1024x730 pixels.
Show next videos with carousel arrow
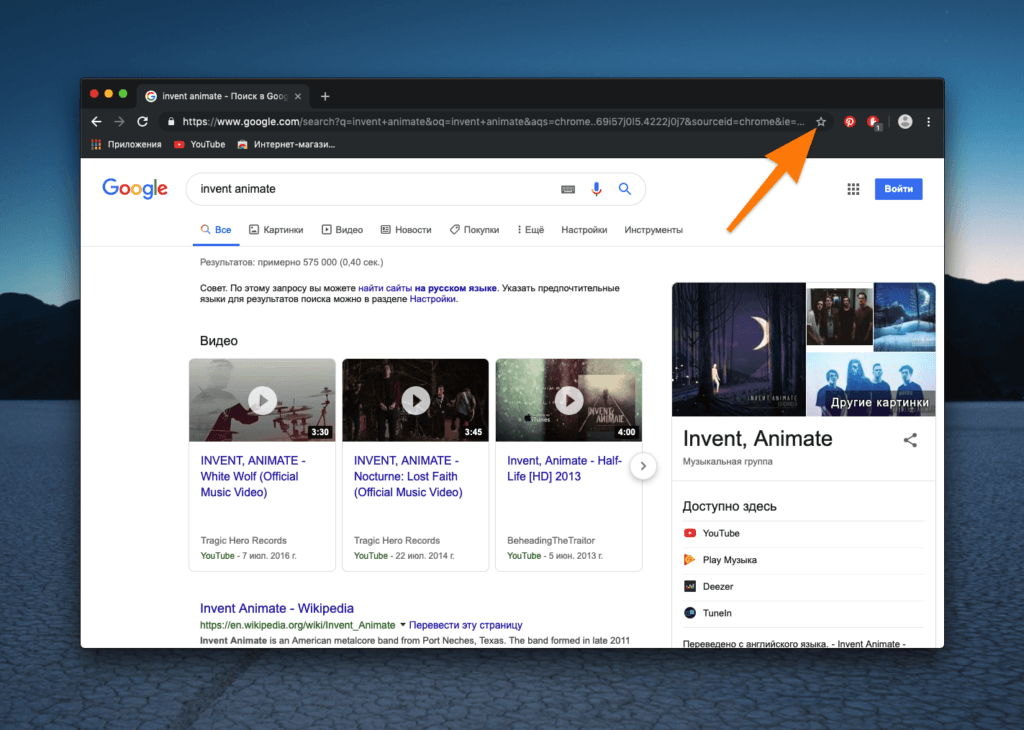click(643, 466)
